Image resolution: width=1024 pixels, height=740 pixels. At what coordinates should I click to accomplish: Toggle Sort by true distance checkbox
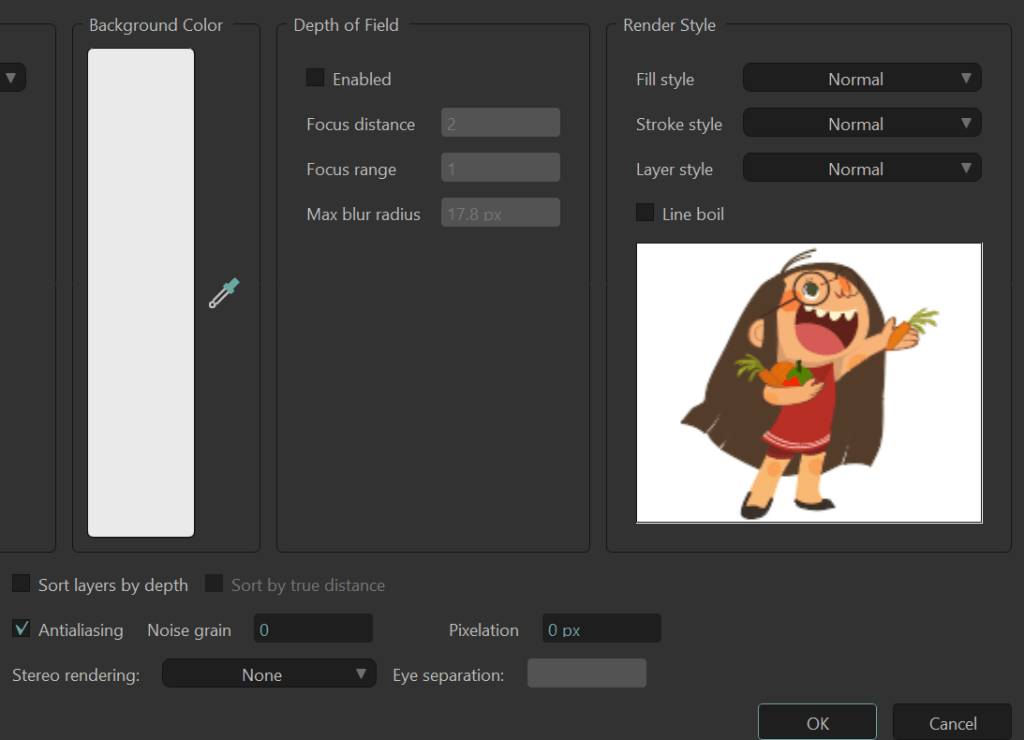[214, 584]
